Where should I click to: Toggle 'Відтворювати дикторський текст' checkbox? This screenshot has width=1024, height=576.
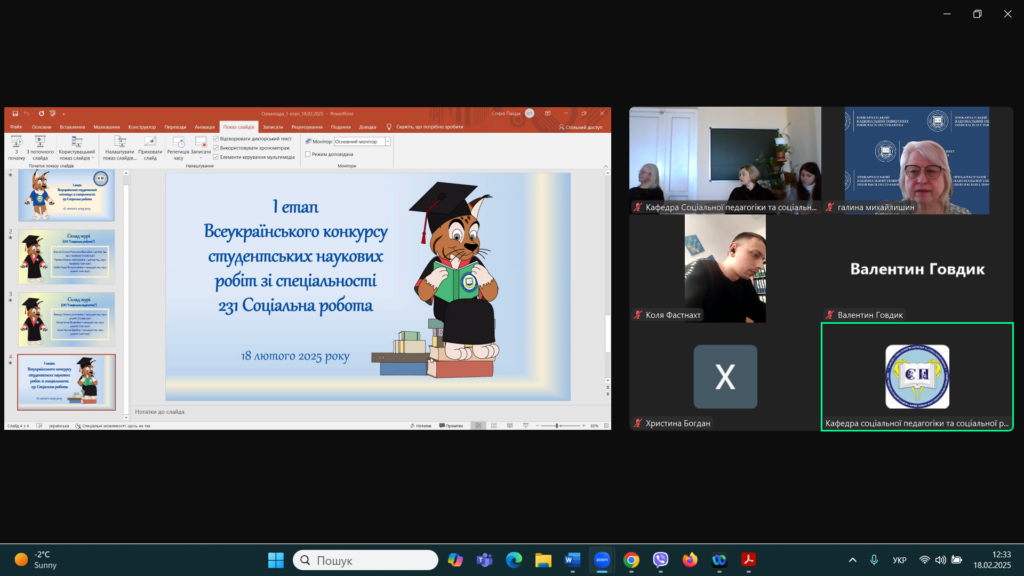tap(216, 139)
